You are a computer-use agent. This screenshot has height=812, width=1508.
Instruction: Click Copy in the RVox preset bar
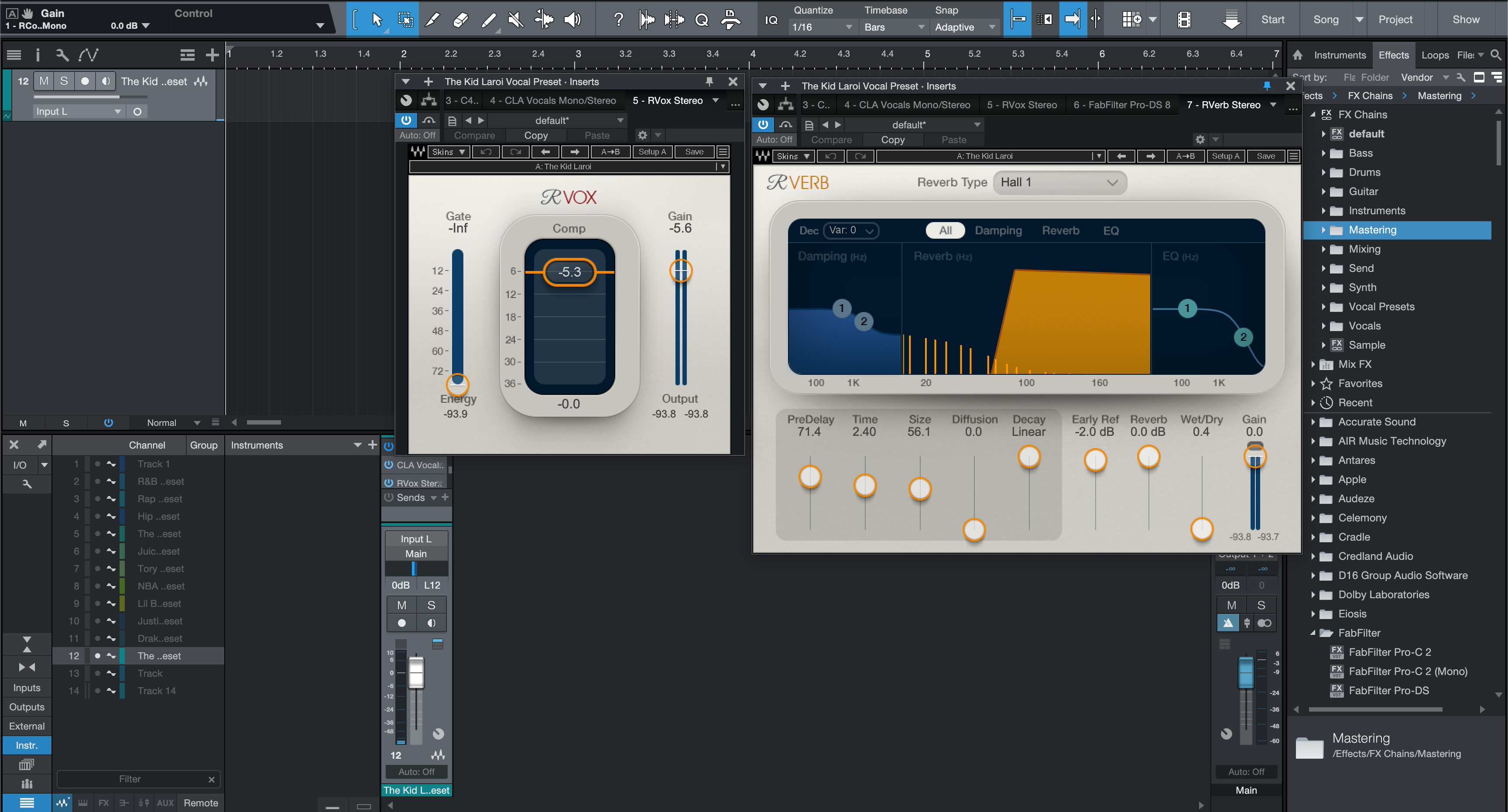tap(536, 135)
